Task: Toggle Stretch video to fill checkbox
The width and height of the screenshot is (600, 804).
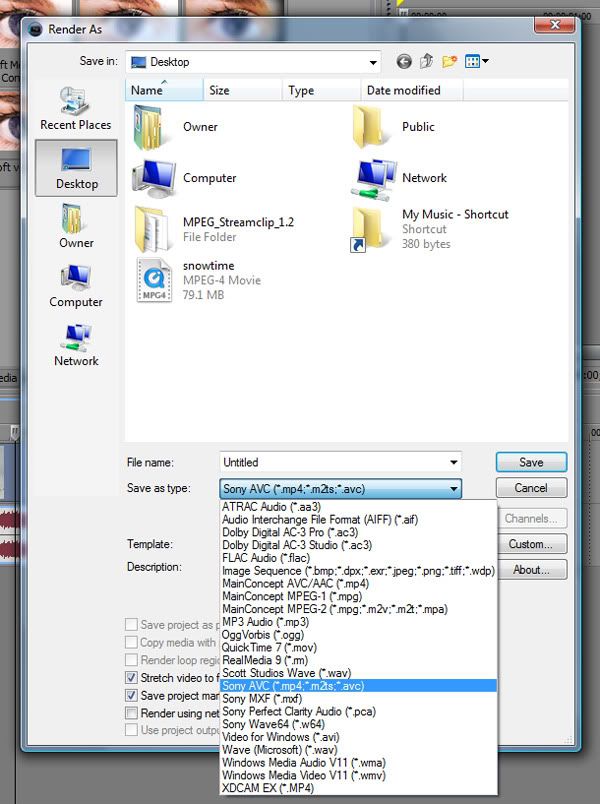Action: 132,677
